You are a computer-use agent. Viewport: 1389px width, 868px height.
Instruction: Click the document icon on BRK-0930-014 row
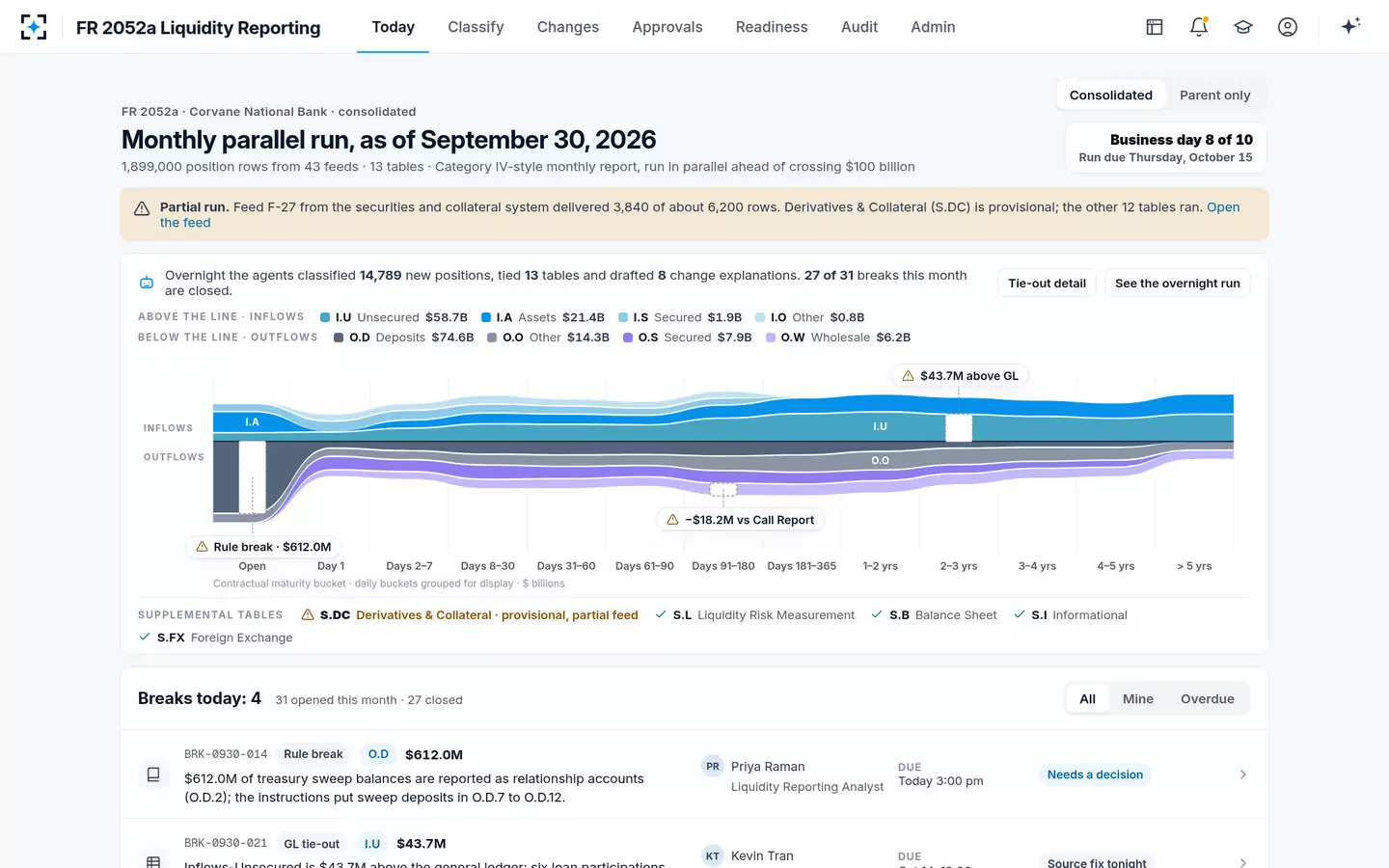click(153, 774)
